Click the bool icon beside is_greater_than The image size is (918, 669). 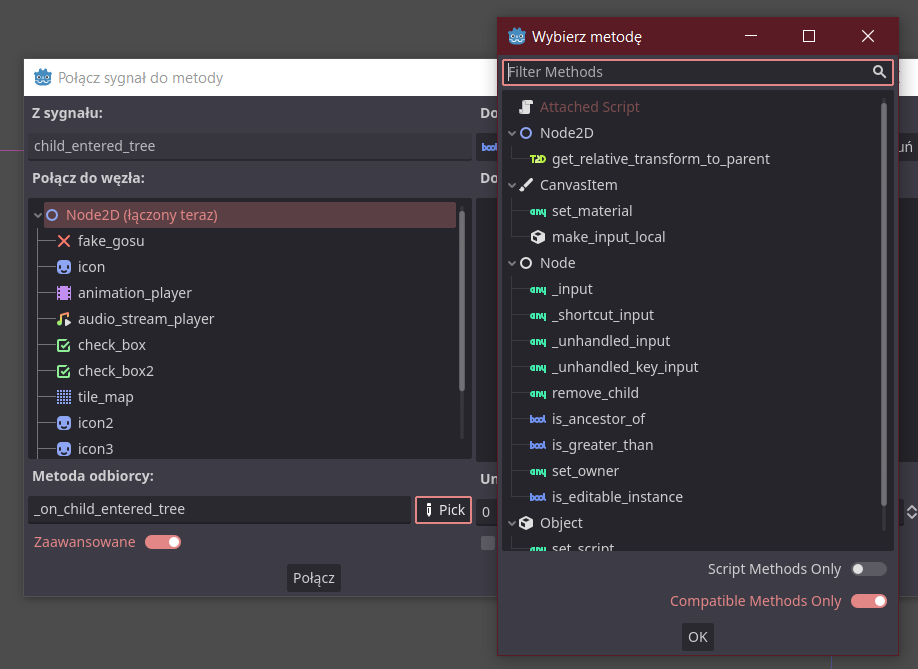tap(537, 445)
